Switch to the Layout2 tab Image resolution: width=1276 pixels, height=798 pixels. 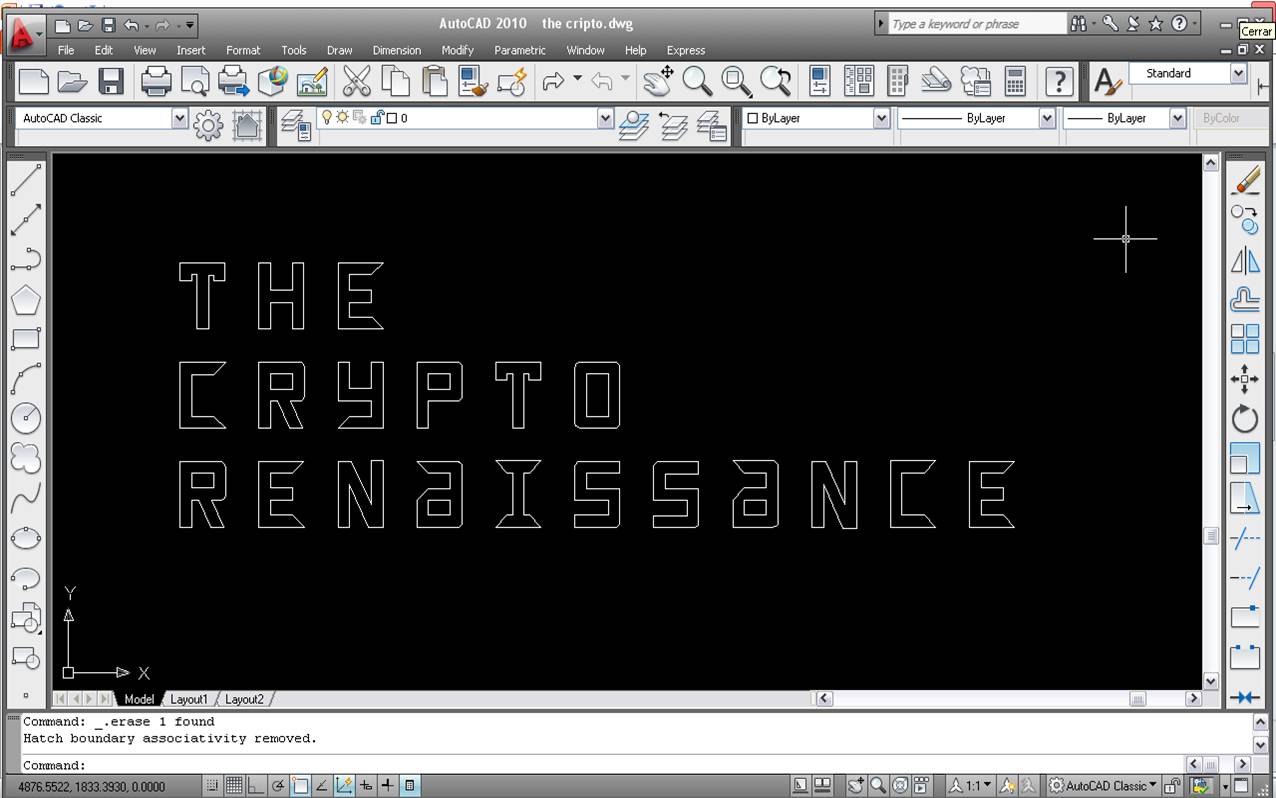tap(244, 699)
